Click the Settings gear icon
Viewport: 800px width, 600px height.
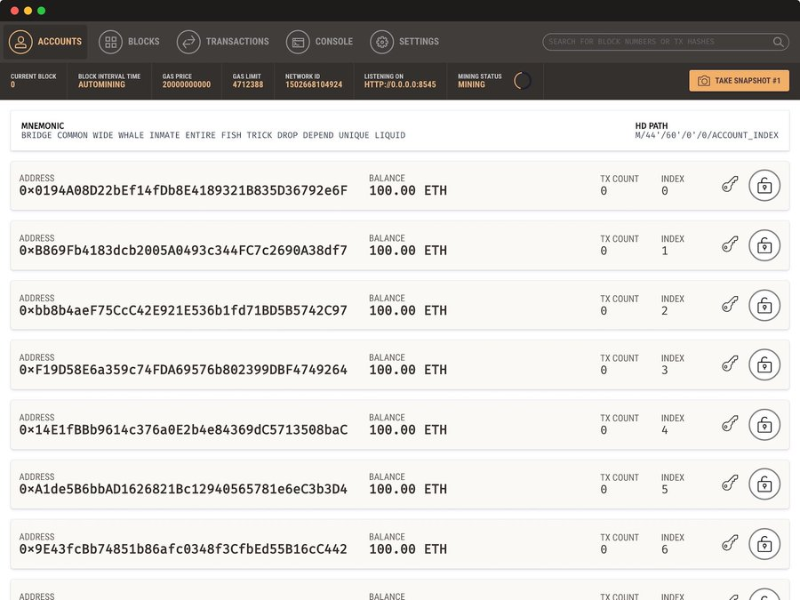380,42
